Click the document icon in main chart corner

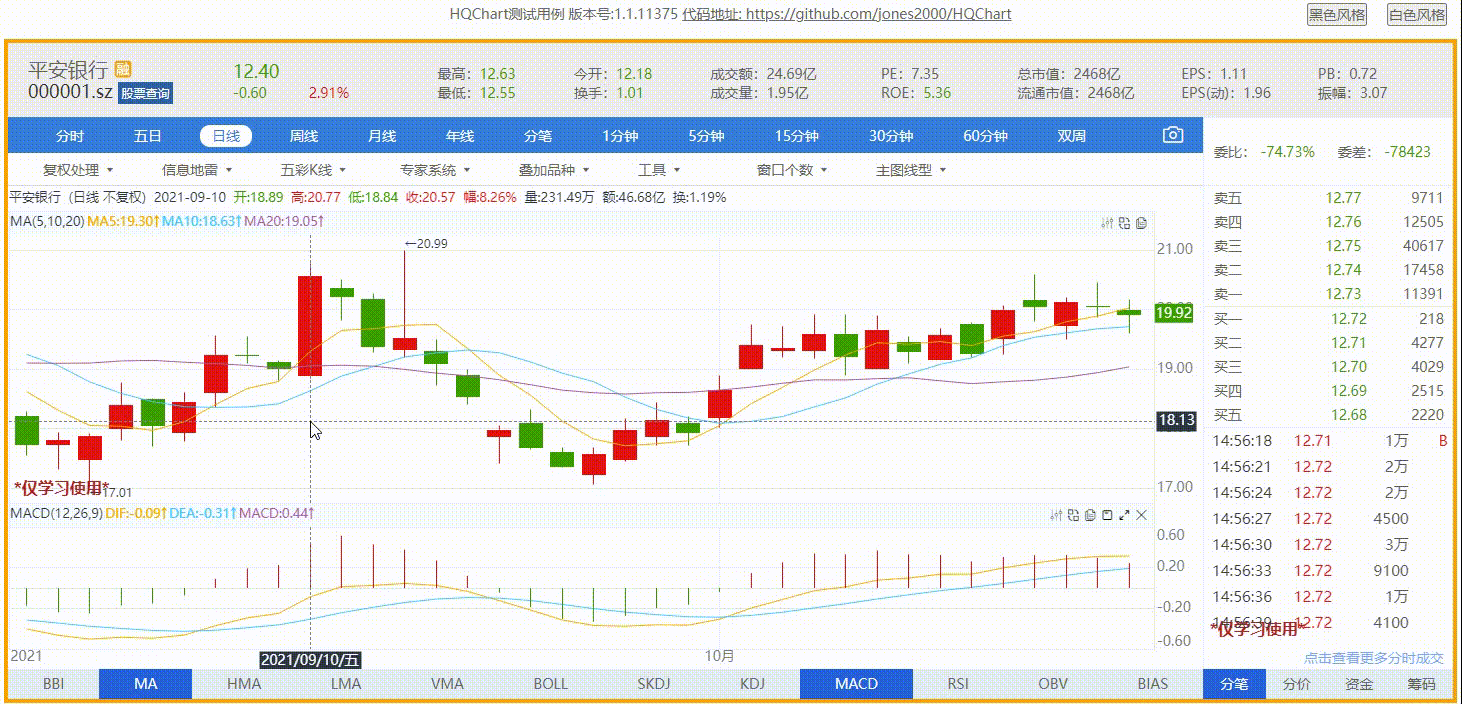point(1142,223)
